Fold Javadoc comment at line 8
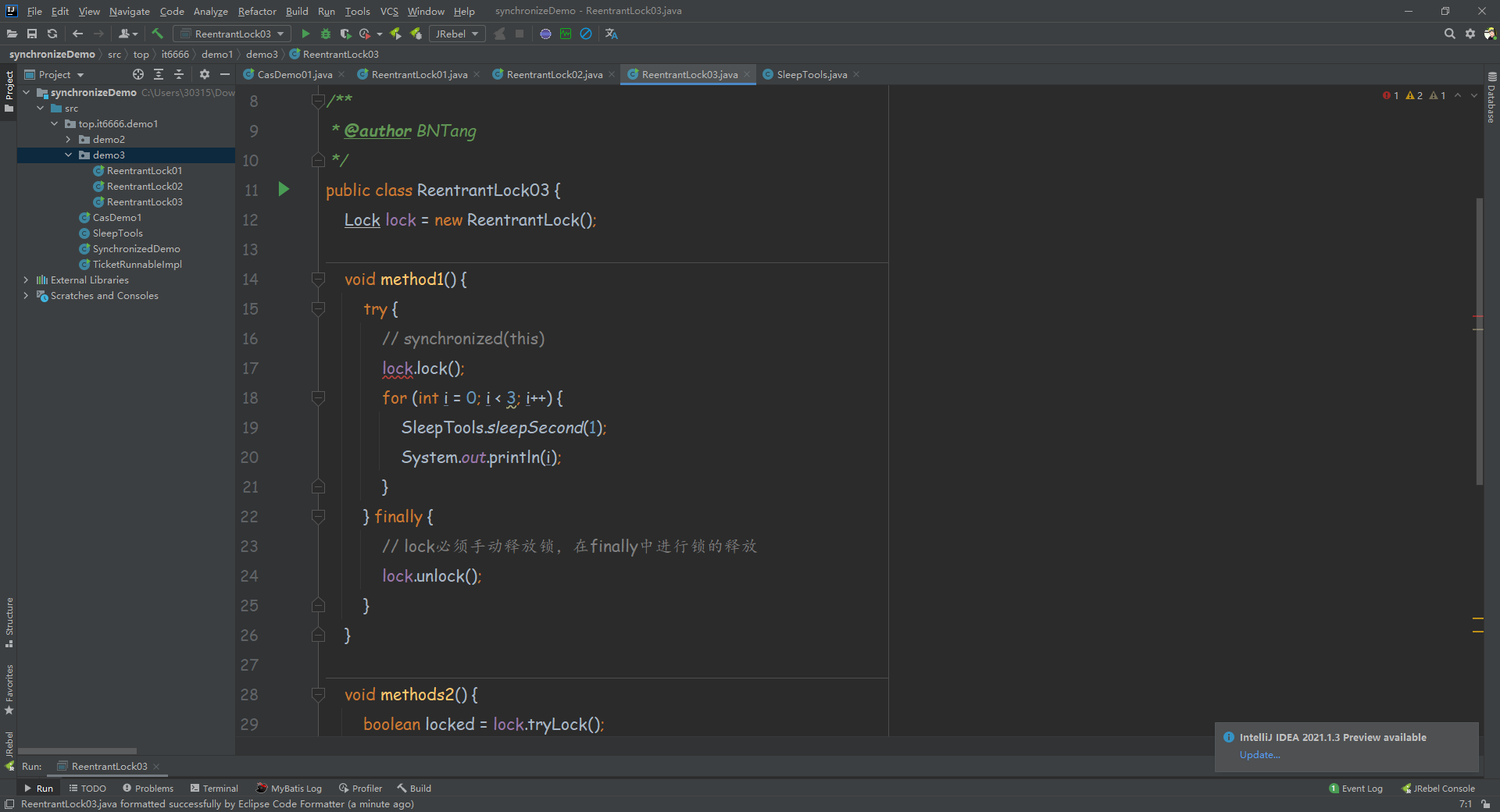 pos(318,101)
